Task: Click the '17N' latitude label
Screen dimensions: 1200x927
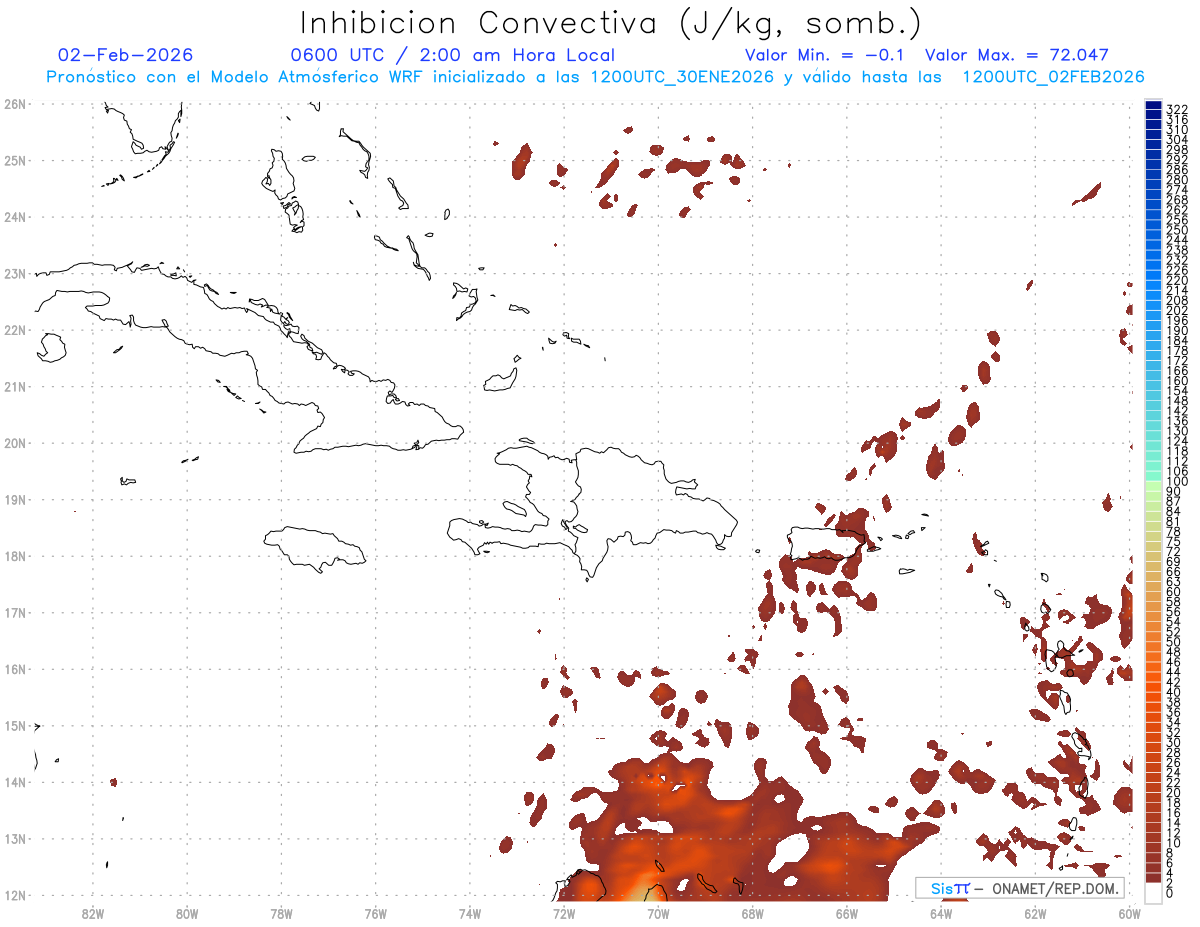Action: [x=15, y=612]
